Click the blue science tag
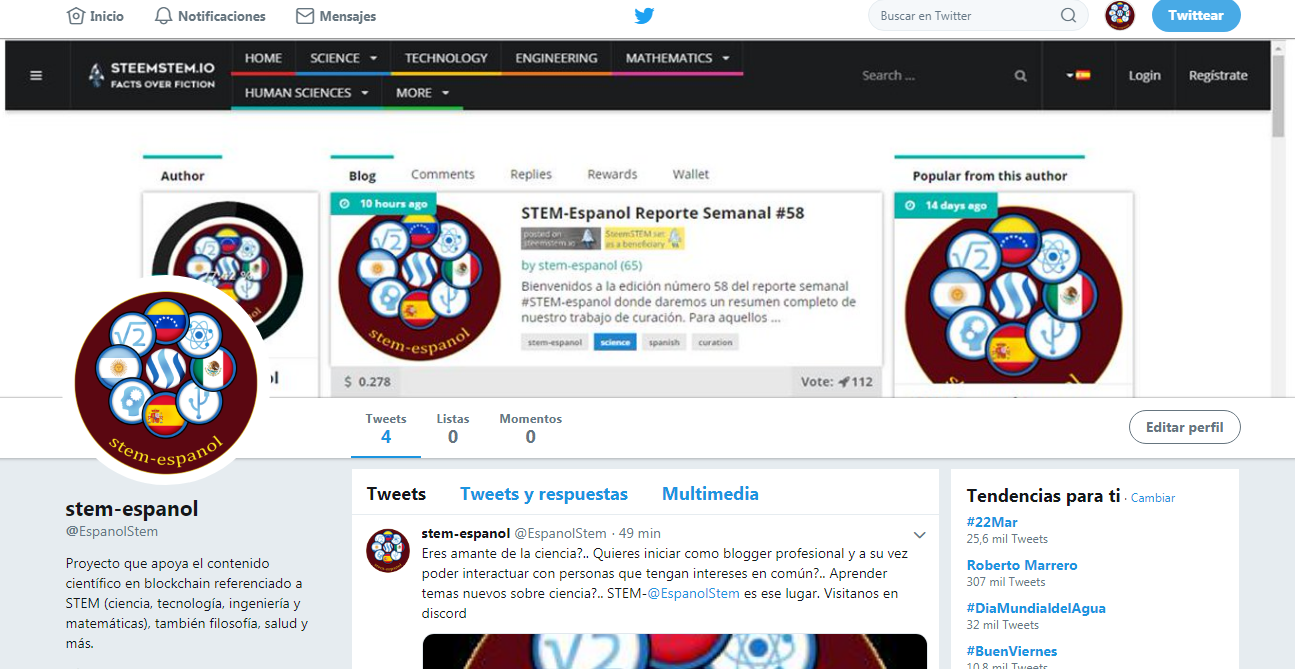1295x669 pixels. [615, 342]
